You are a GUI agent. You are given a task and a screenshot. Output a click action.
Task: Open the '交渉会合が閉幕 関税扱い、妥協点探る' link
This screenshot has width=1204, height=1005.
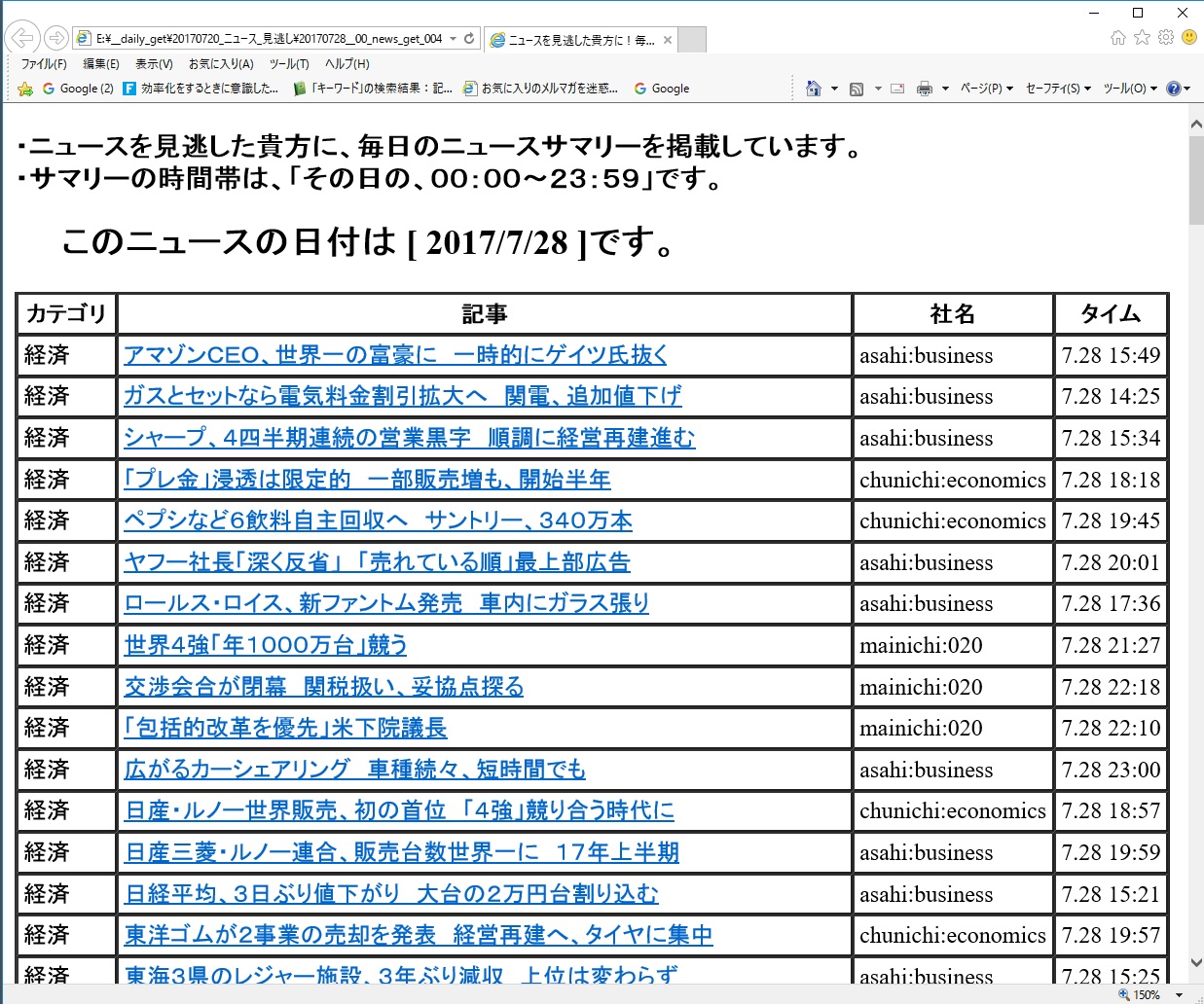pos(324,687)
